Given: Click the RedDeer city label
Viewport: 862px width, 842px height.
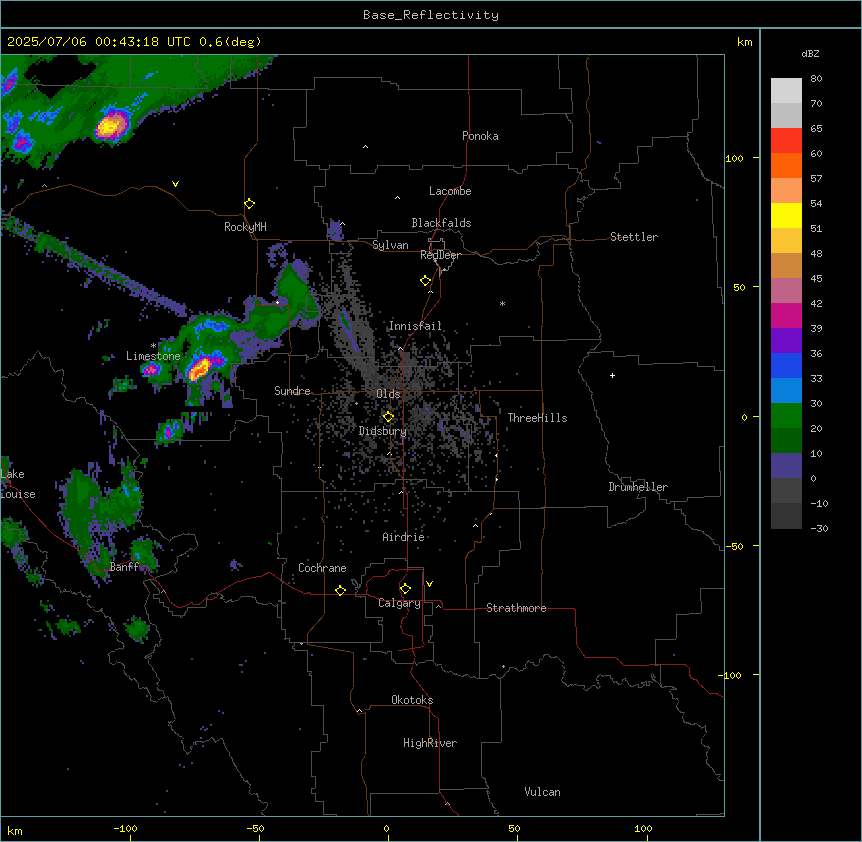Looking at the screenshot, I should [x=440, y=255].
